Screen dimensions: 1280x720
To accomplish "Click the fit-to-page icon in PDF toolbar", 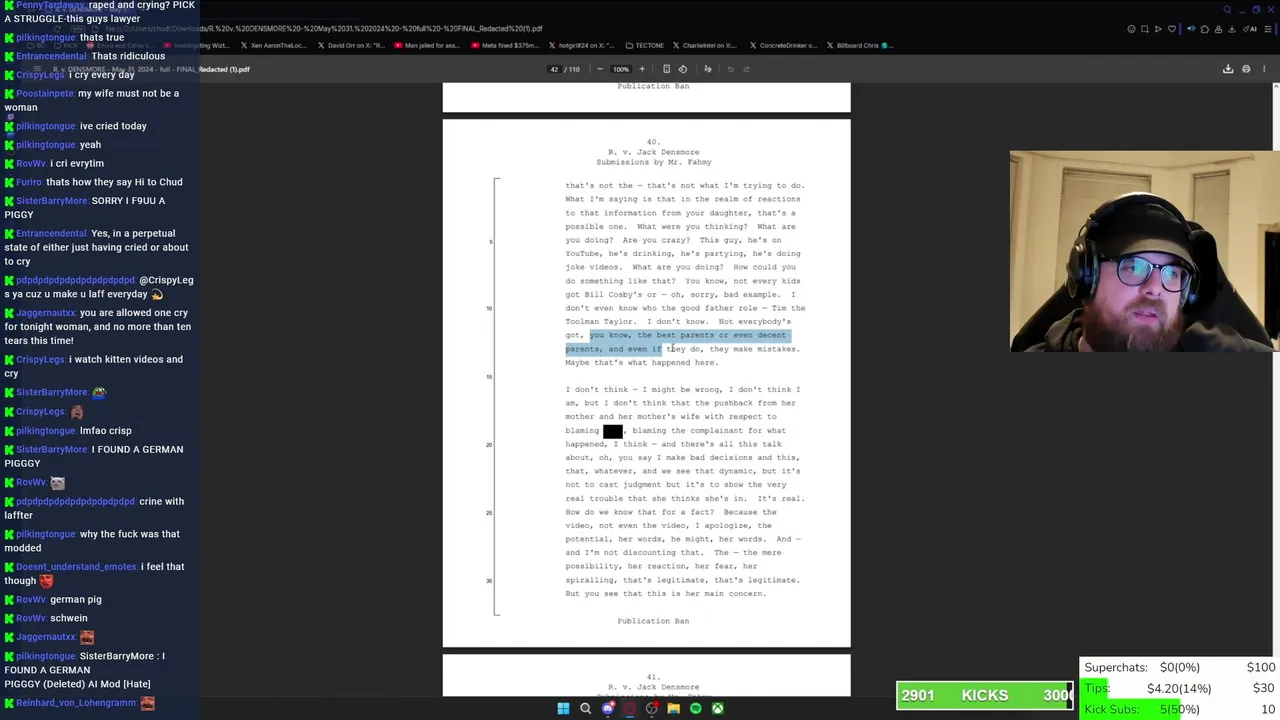I will (x=666, y=69).
